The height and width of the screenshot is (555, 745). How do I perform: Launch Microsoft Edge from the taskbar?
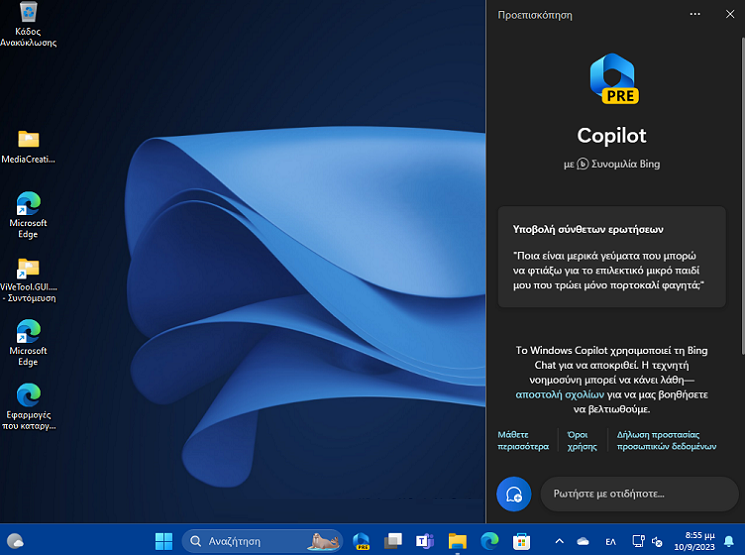[489, 541]
